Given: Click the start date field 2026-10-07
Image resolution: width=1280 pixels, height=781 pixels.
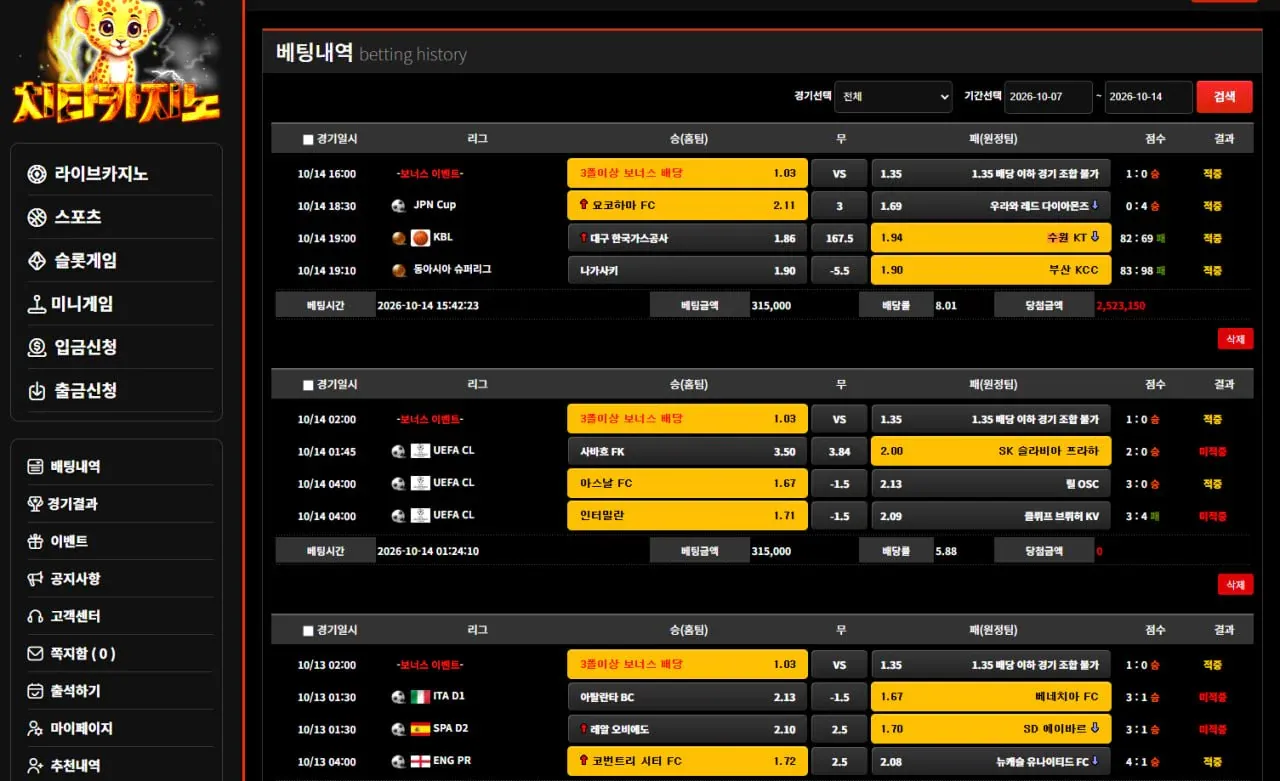Looking at the screenshot, I should [1048, 97].
